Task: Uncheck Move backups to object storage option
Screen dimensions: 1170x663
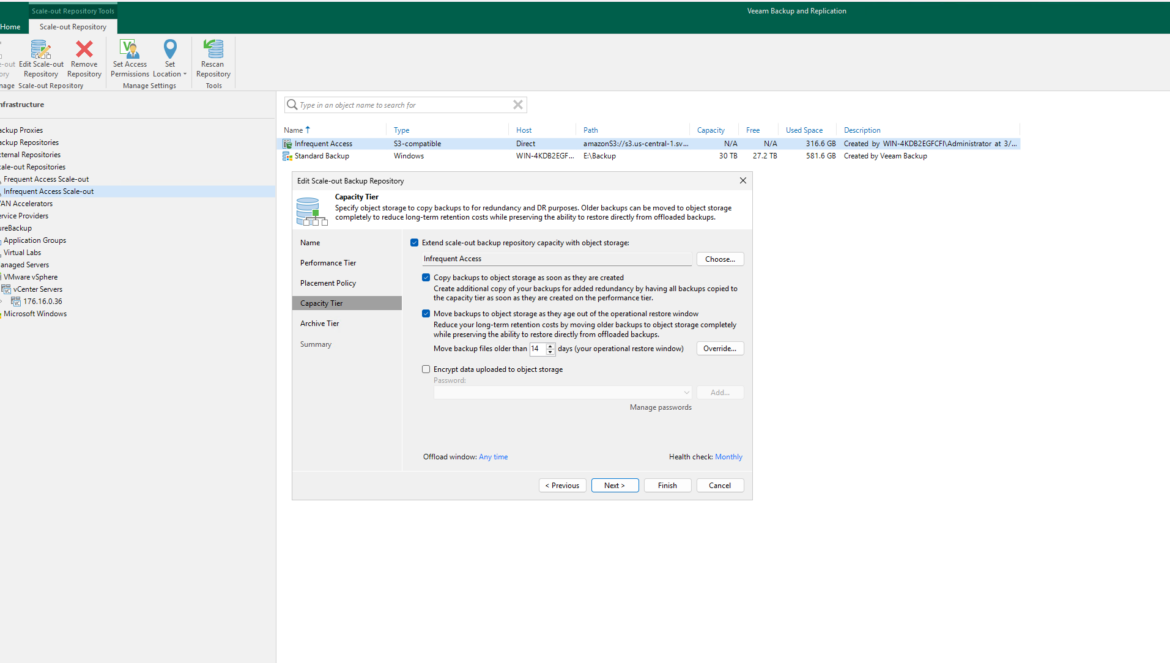Action: click(x=426, y=314)
